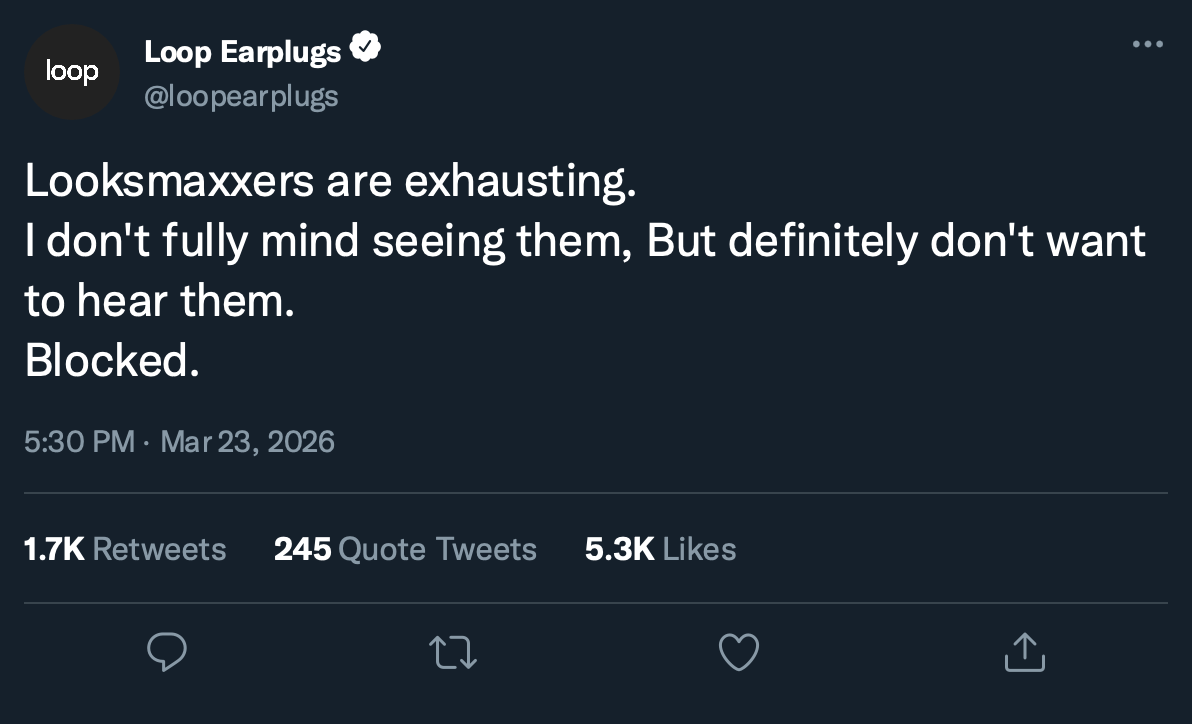Click the 5:30 PM timestamp
Screen dimensions: 1192x724
(x=79, y=441)
